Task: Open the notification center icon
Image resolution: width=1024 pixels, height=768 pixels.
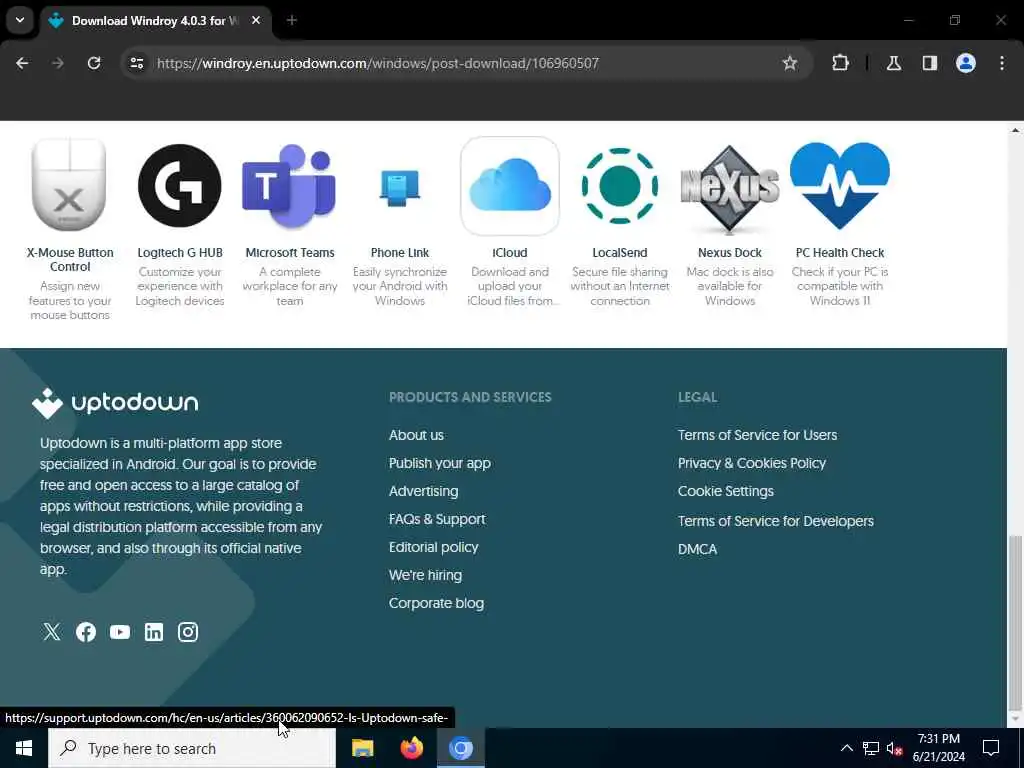Action: click(991, 748)
